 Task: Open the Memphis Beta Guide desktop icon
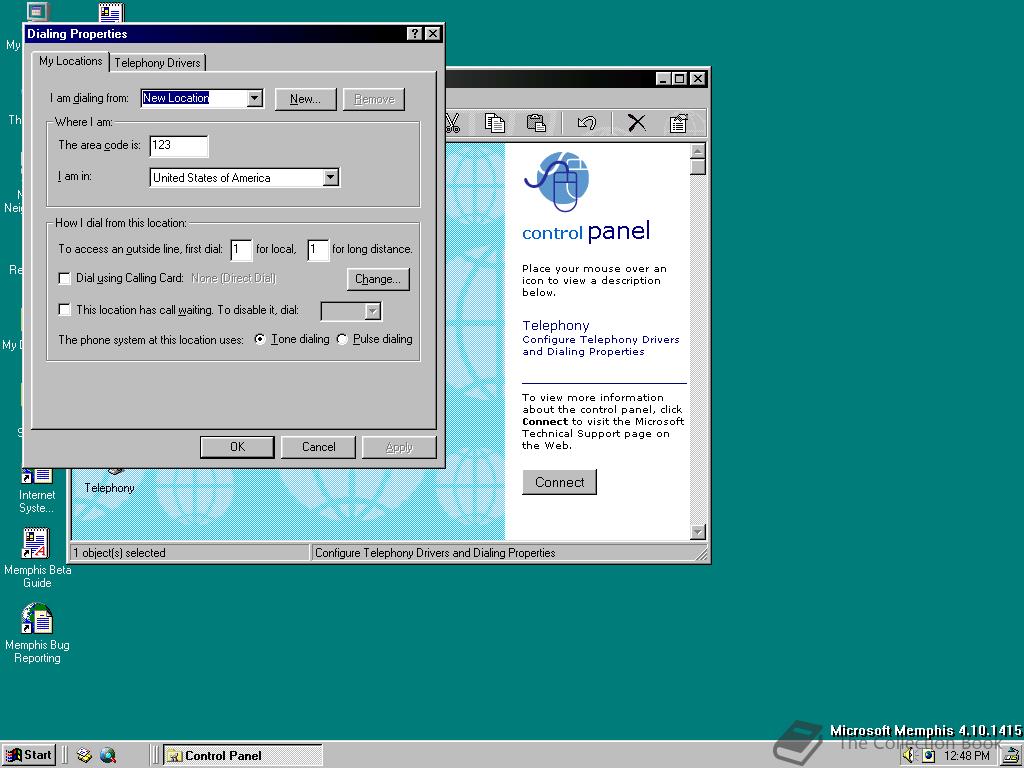37,558
